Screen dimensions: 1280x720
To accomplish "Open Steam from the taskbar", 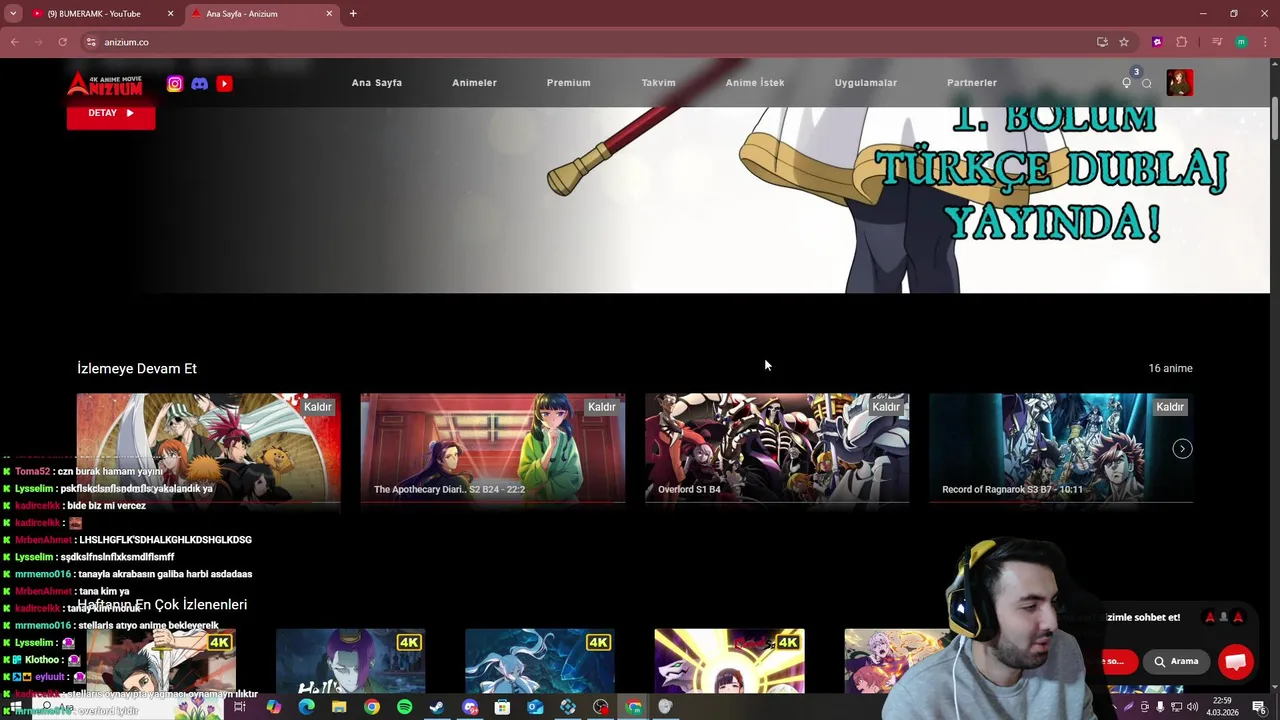I will point(437,707).
